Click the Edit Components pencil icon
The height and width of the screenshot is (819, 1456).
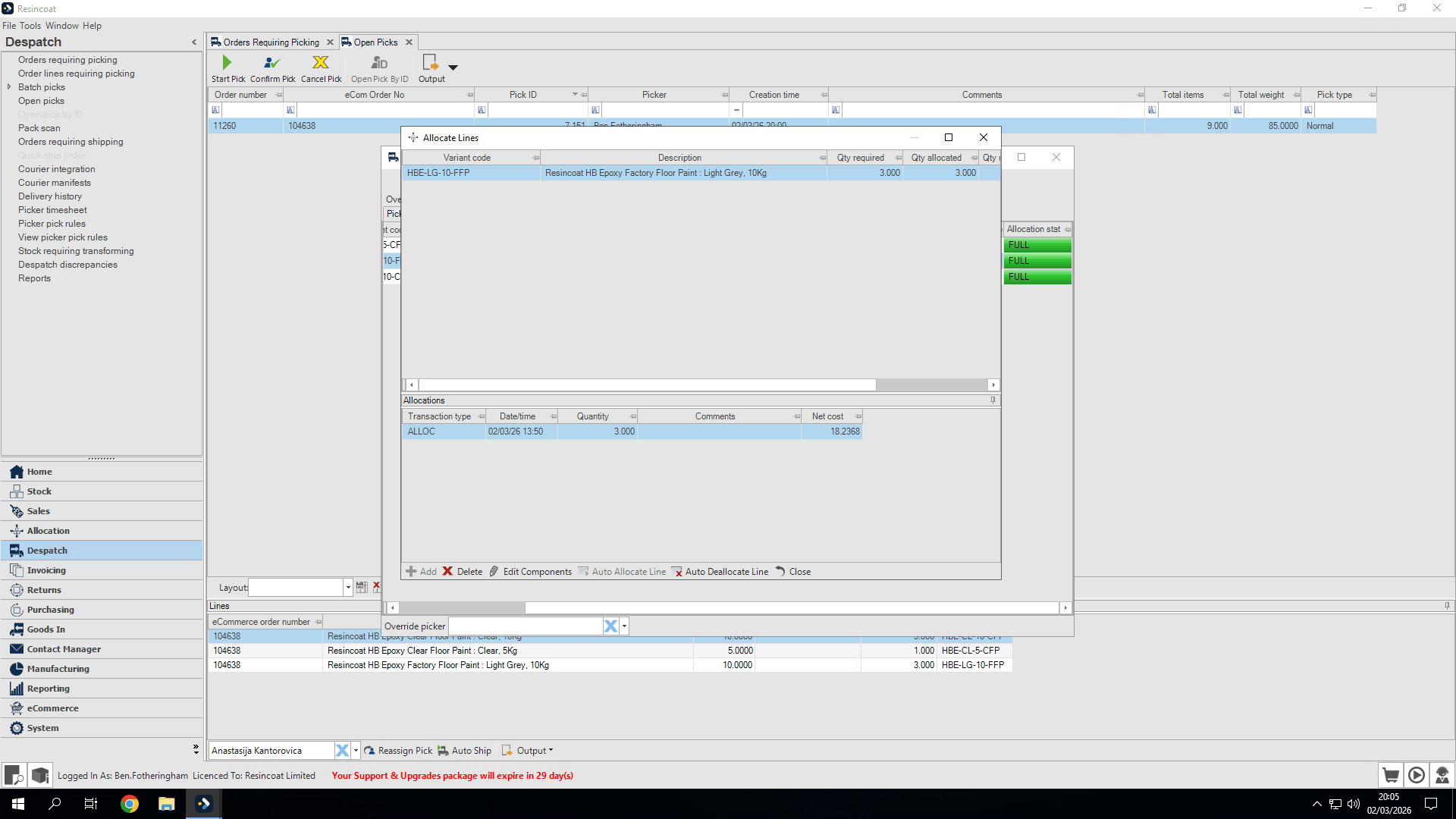pos(494,571)
